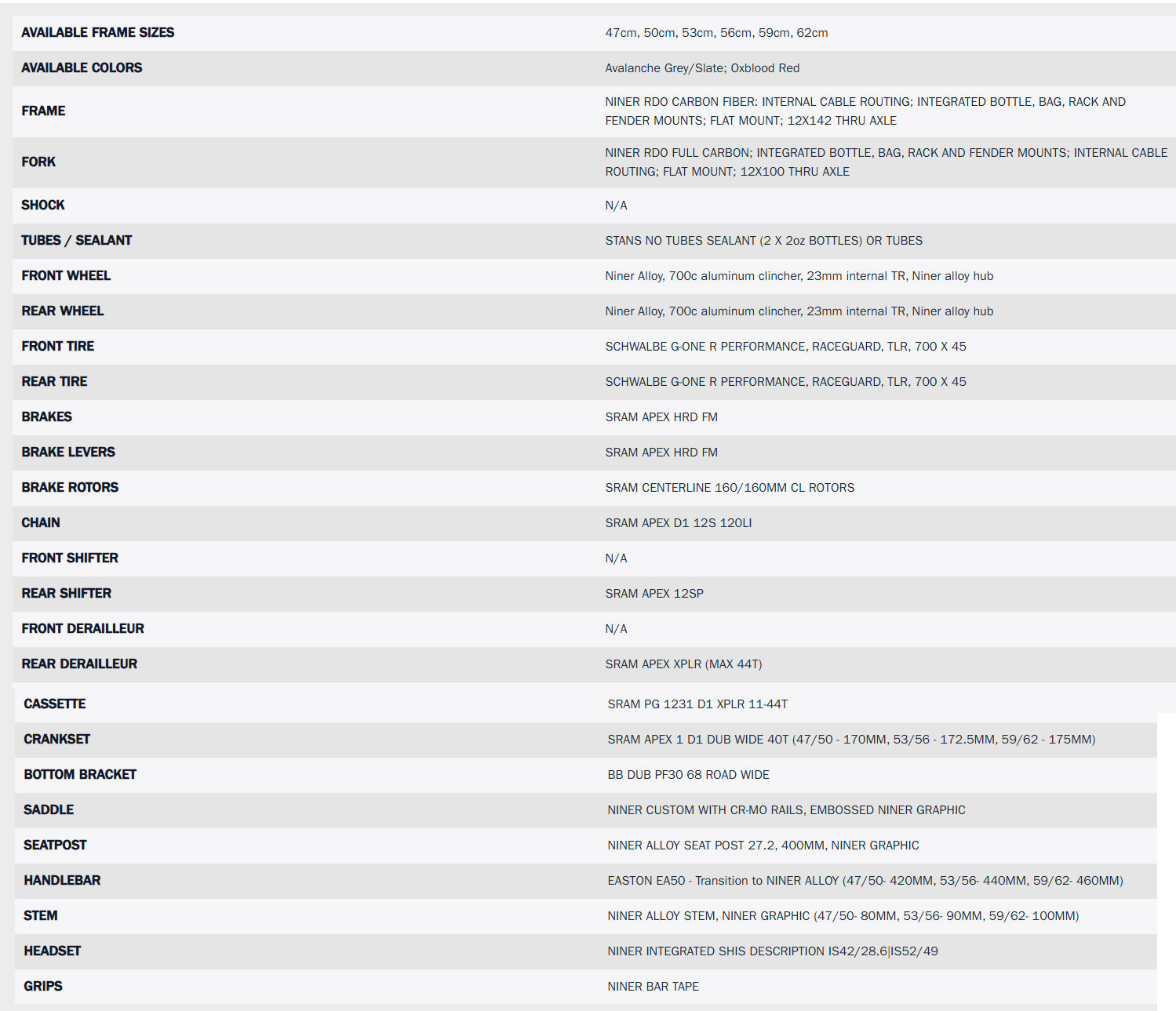Viewport: 1176px width, 1011px height.
Task: Select the CRANKSET SRAM APEX 1 D1 description
Action: [x=851, y=740]
